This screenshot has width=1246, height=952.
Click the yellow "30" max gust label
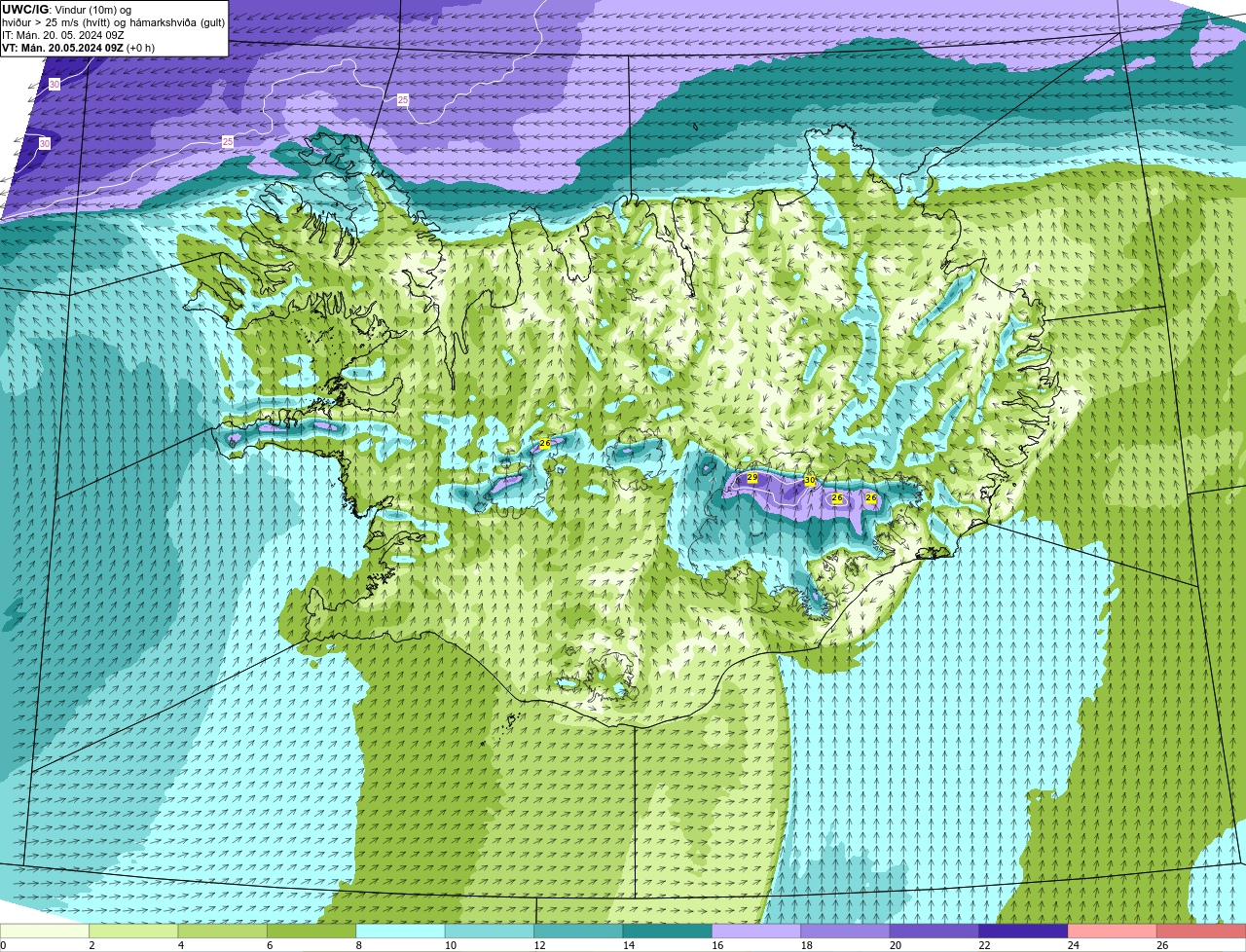[x=810, y=481]
